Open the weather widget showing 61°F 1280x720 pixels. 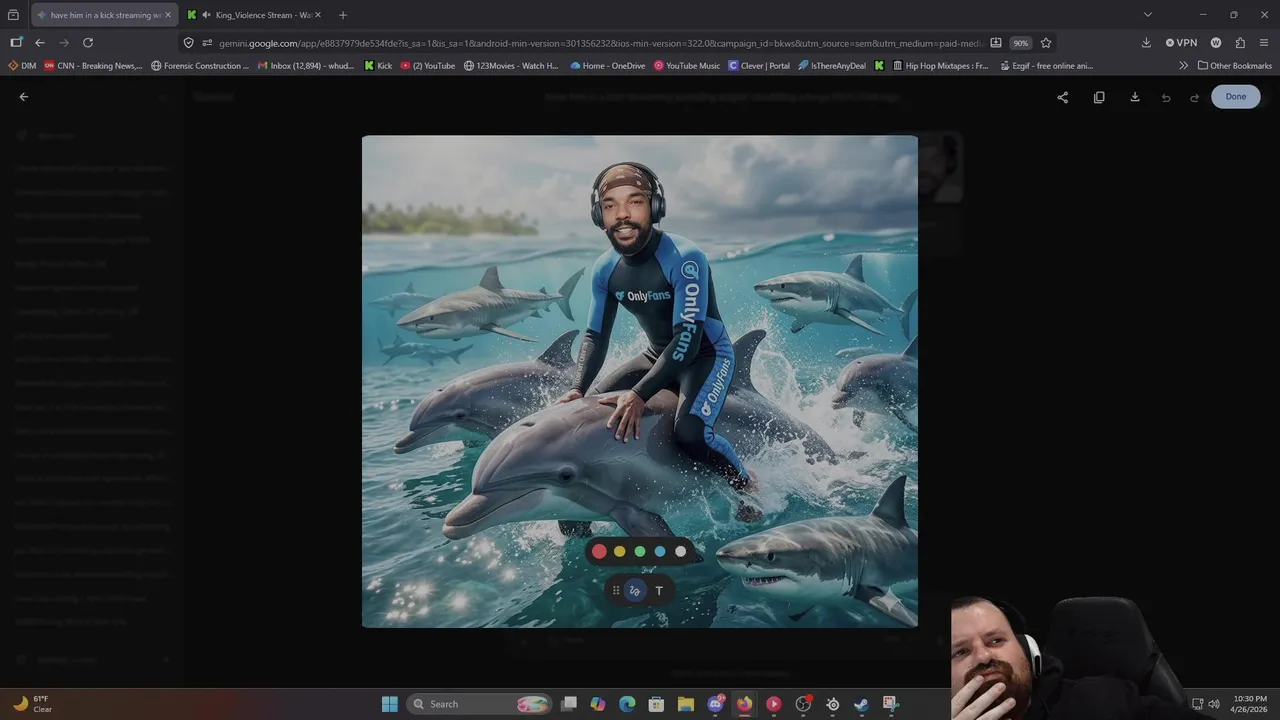coord(32,704)
